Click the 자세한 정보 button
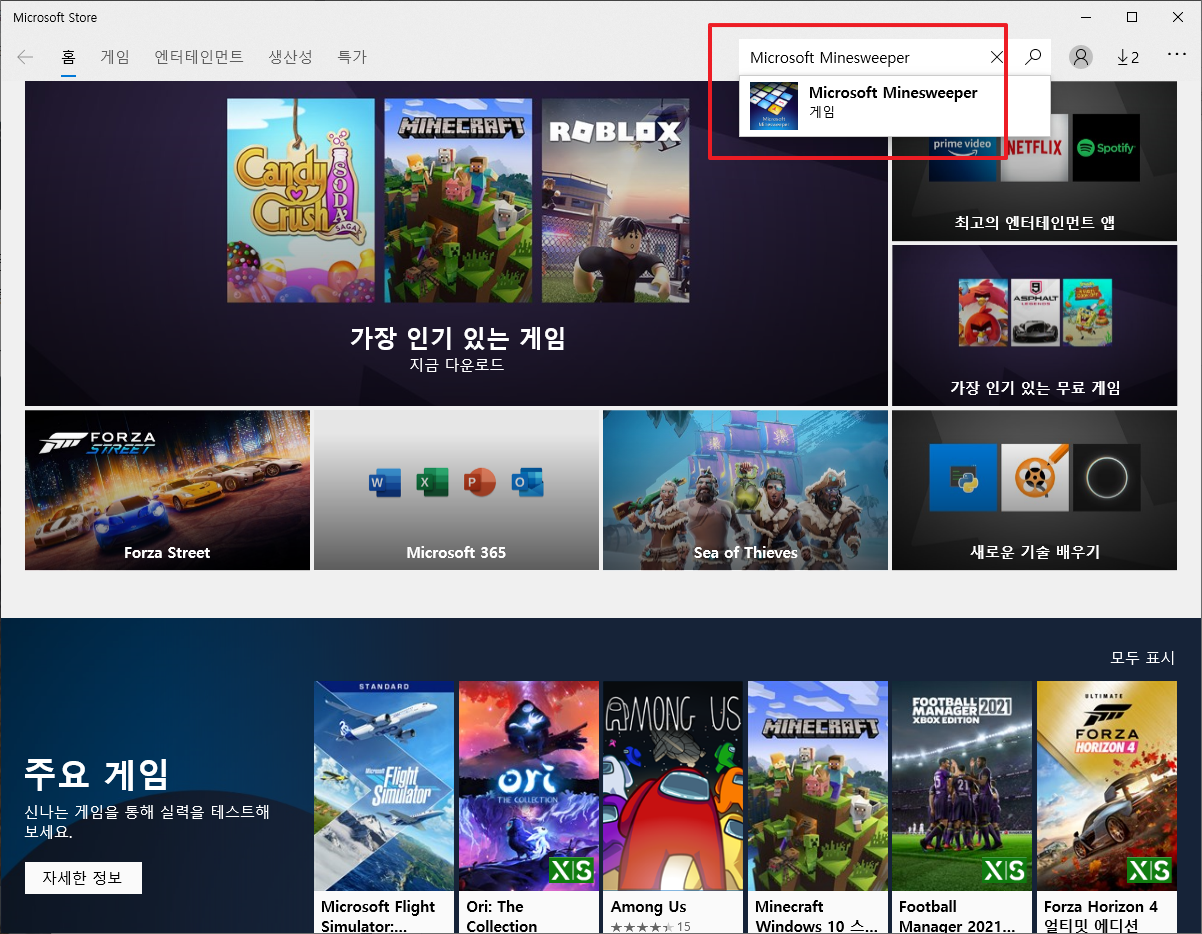Image resolution: width=1202 pixels, height=934 pixels. pyautogui.click(x=83, y=878)
